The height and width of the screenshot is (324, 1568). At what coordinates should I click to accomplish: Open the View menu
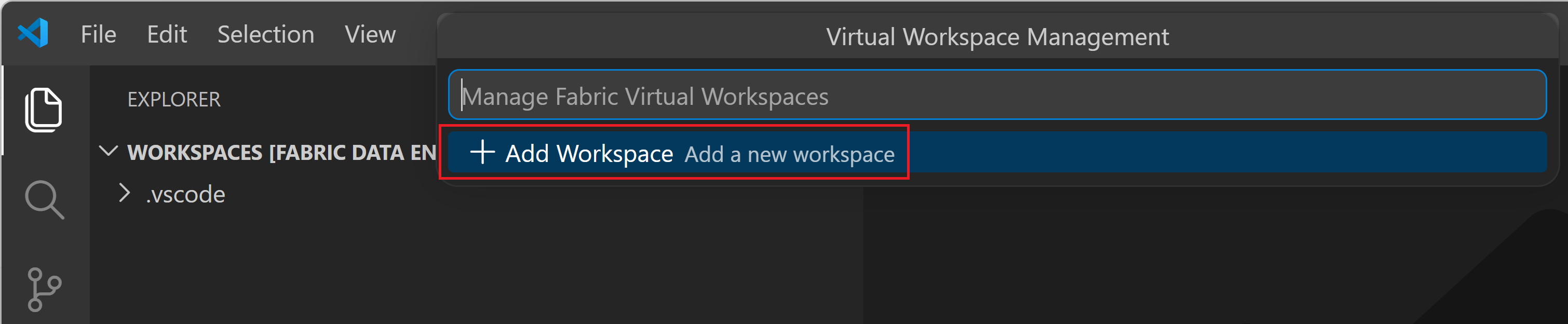(370, 34)
